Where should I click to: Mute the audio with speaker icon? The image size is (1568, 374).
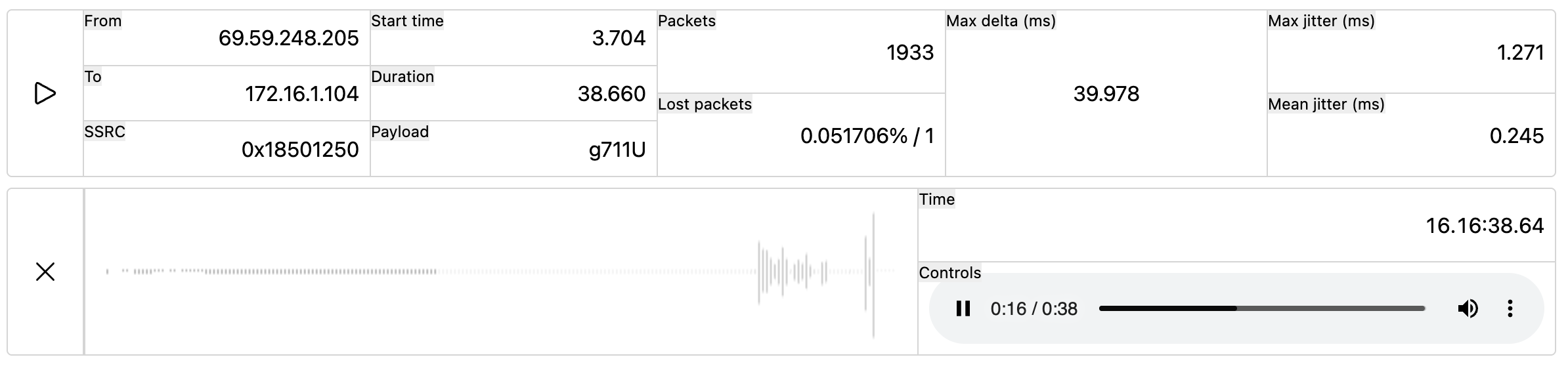point(1468,308)
